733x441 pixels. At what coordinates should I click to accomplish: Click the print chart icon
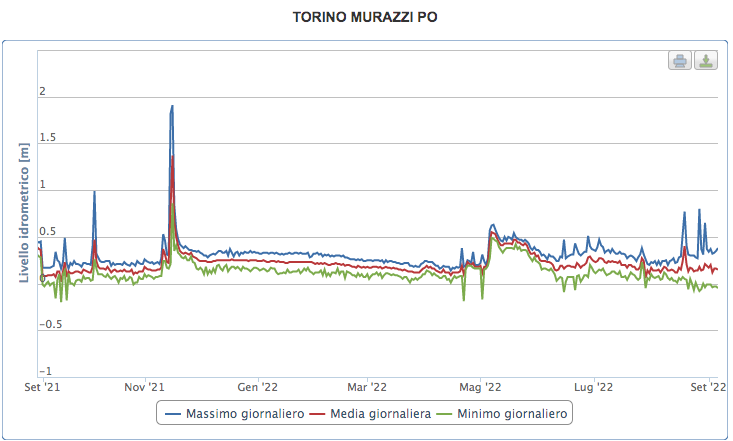pos(680,61)
